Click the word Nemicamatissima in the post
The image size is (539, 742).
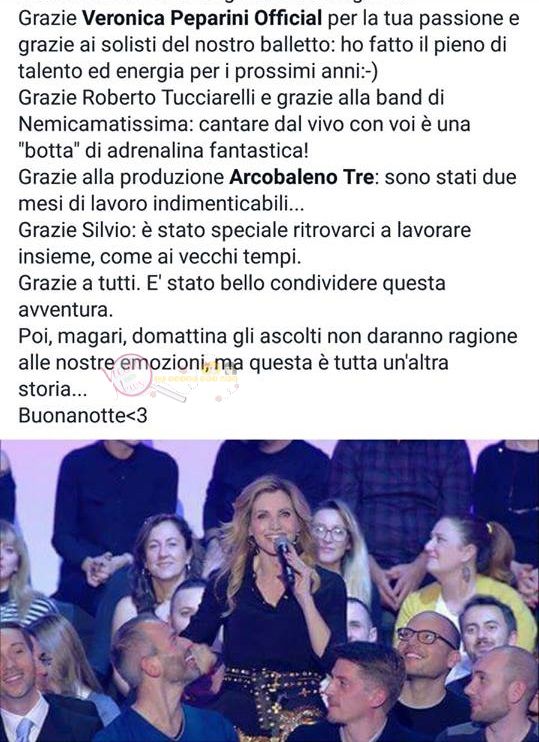[106, 124]
